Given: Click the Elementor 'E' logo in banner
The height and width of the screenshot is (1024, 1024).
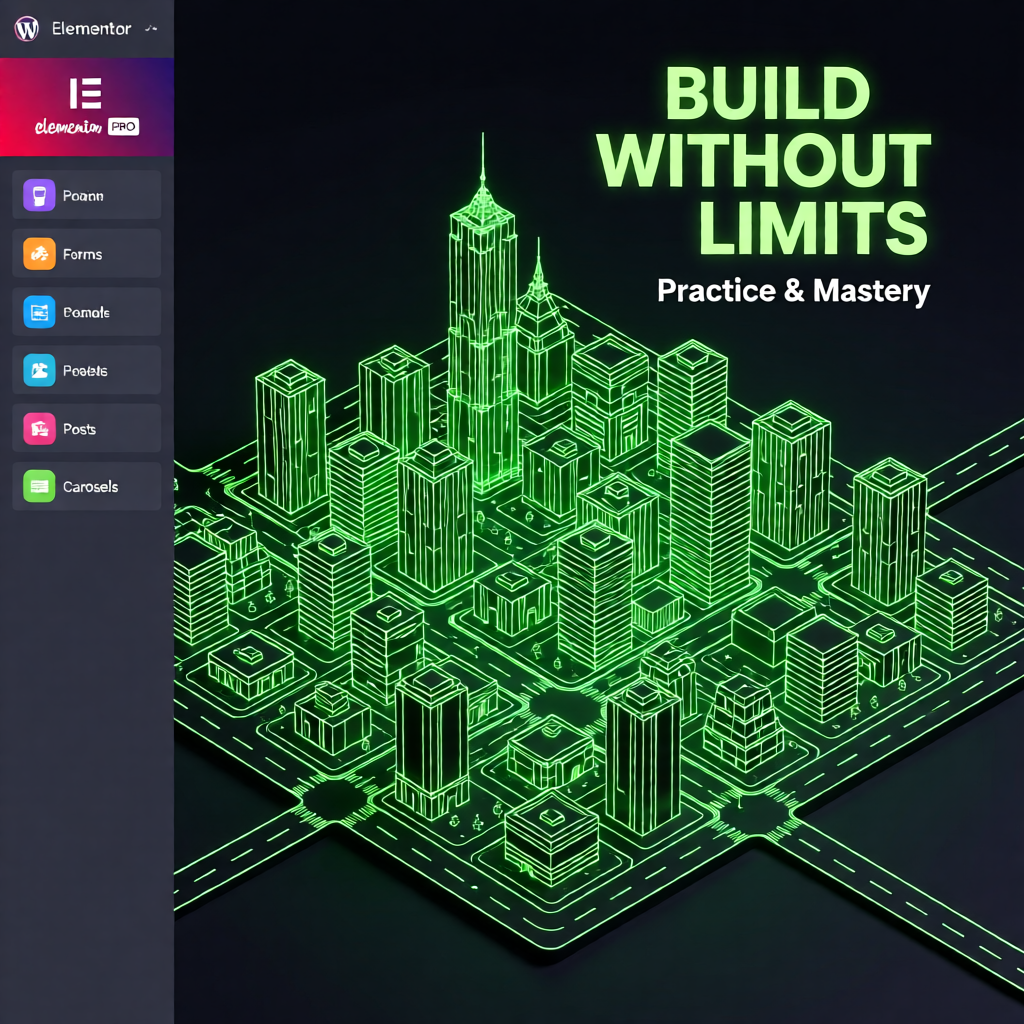Looking at the screenshot, I should (86, 94).
